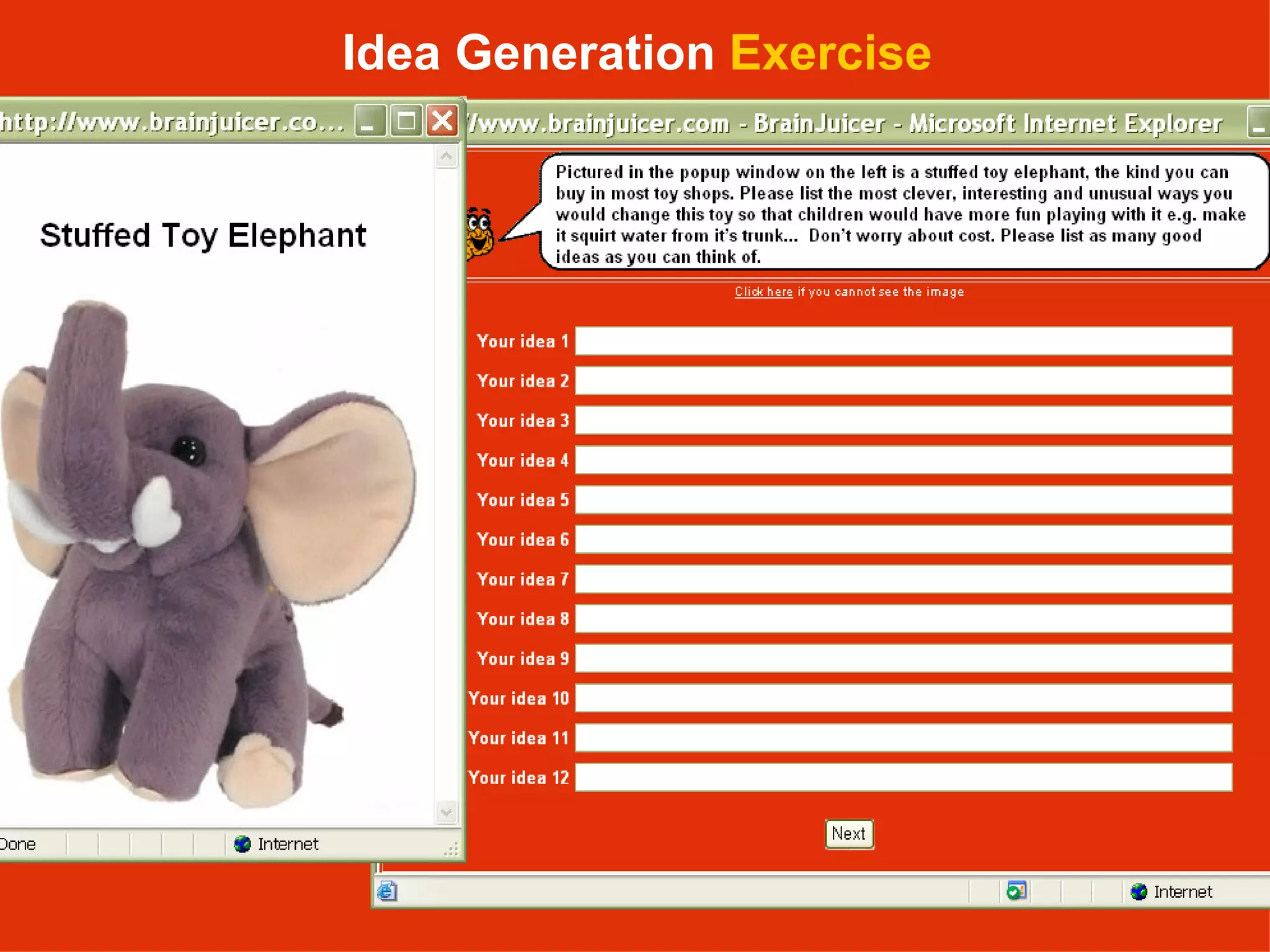Close the elephant popup window
The width and height of the screenshot is (1270, 952).
pyautogui.click(x=442, y=121)
